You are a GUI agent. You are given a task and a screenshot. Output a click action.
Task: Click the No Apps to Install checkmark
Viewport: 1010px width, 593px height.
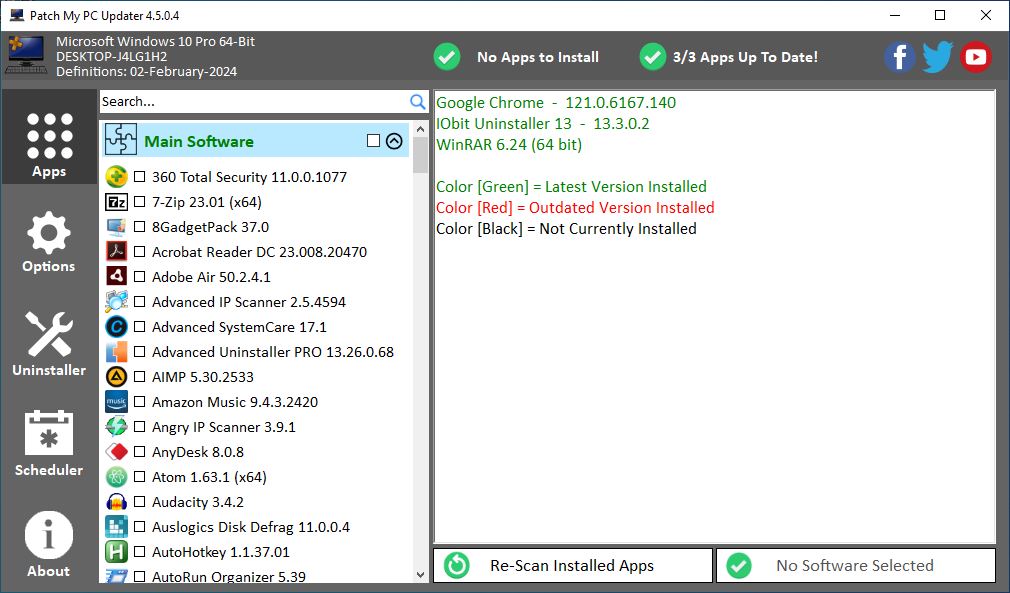coord(446,57)
